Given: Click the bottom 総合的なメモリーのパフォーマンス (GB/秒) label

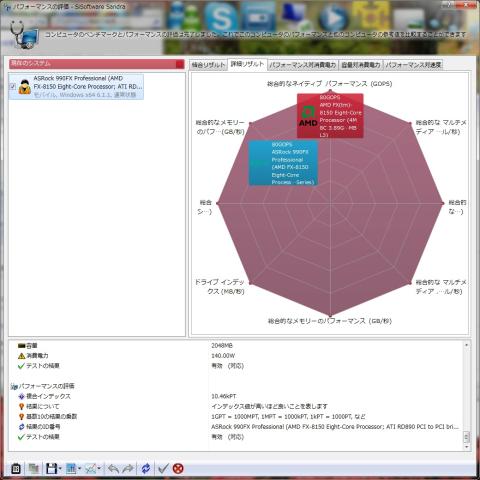Looking at the screenshot, I should (330, 321).
